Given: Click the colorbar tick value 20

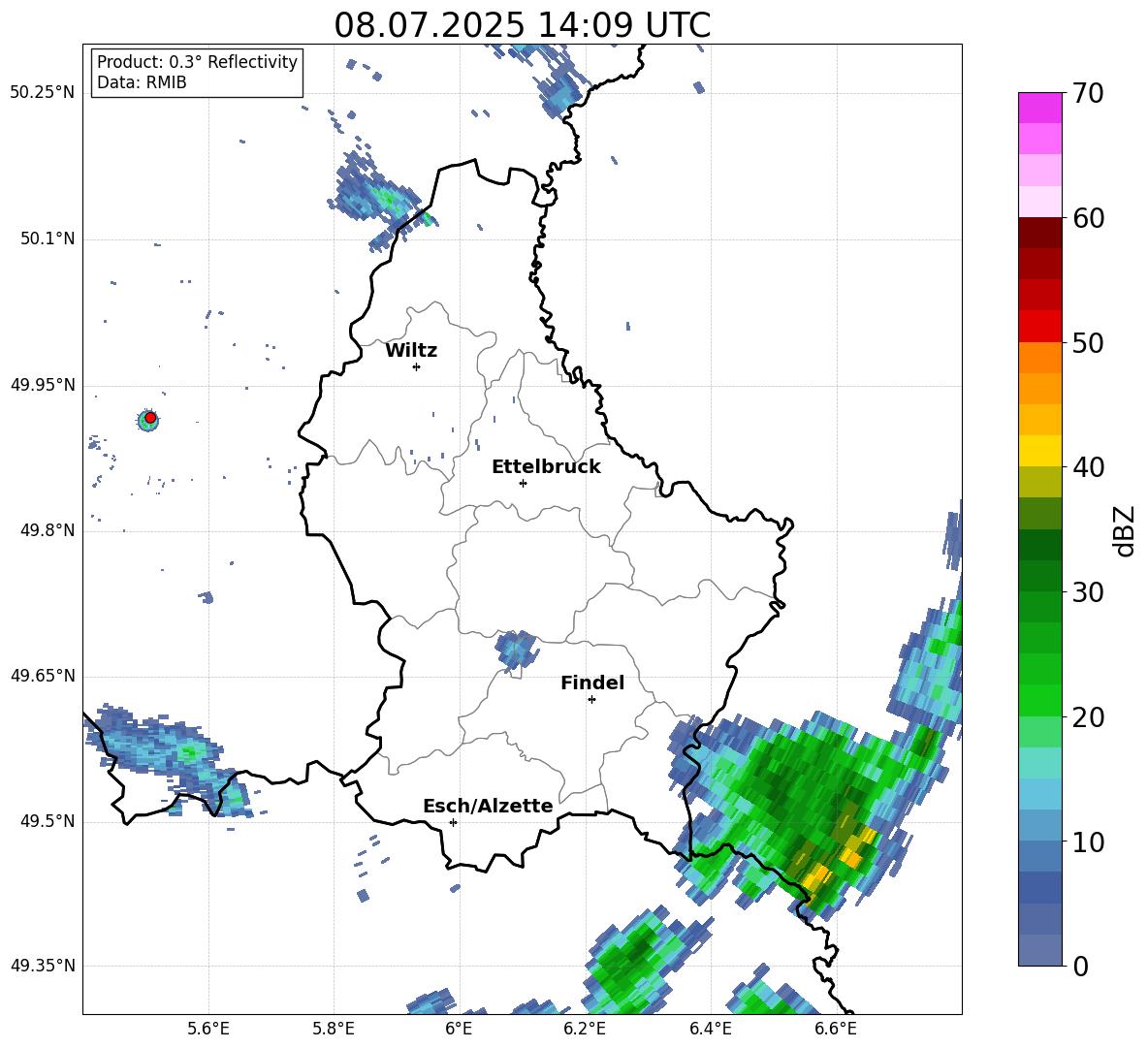Looking at the screenshot, I should pos(1088,717).
